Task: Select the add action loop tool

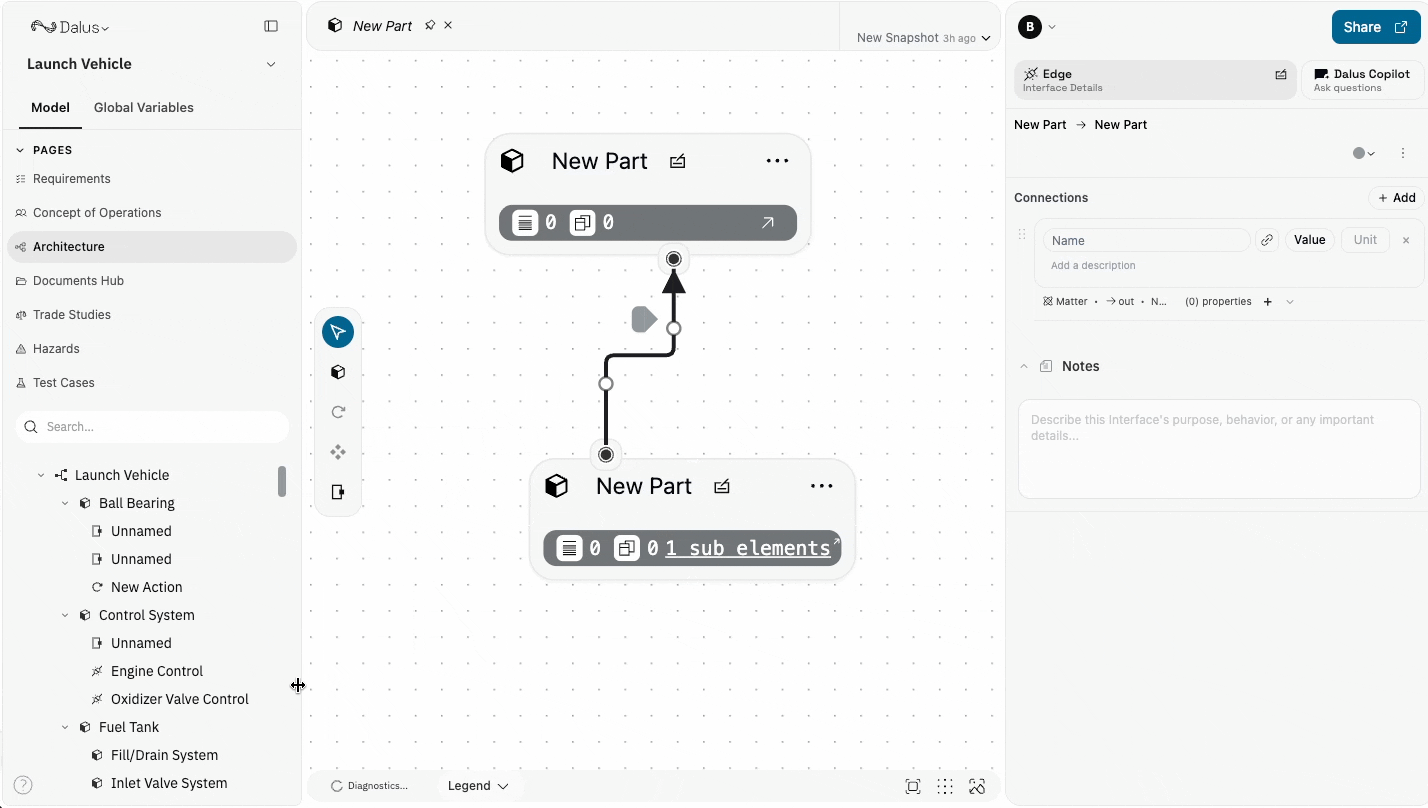Action: tap(338, 412)
